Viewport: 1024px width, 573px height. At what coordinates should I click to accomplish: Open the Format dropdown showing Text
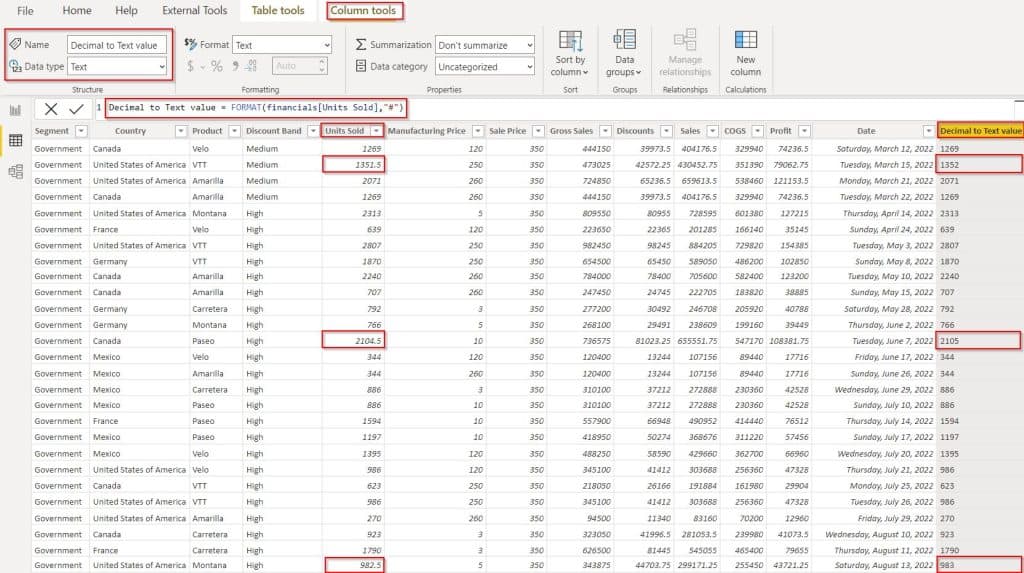[282, 45]
